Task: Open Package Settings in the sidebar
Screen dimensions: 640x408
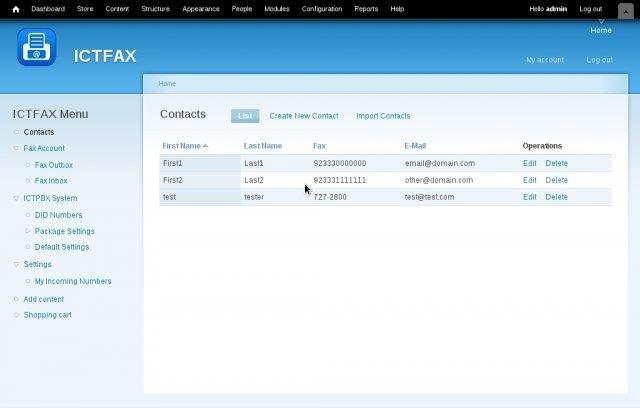Action: [x=64, y=231]
